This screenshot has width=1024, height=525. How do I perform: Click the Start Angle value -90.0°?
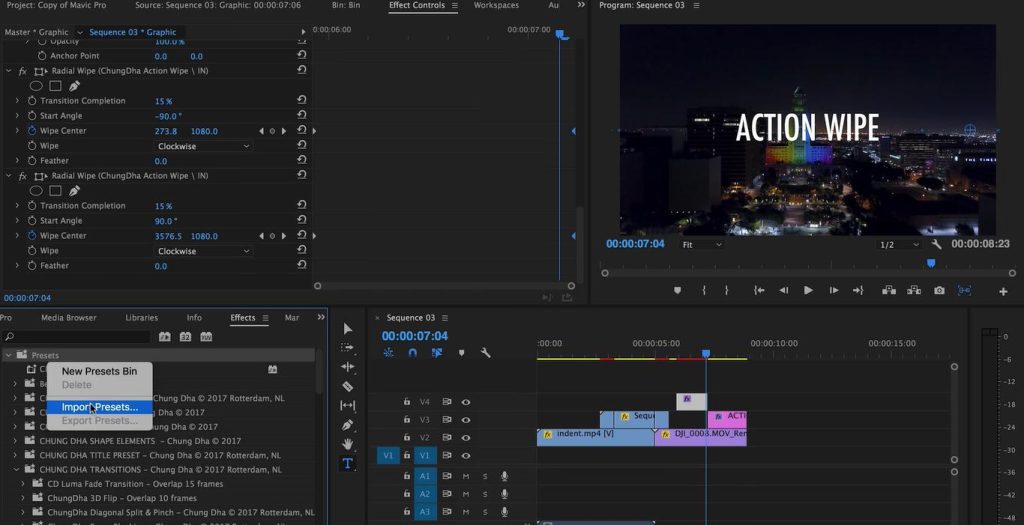point(168,116)
